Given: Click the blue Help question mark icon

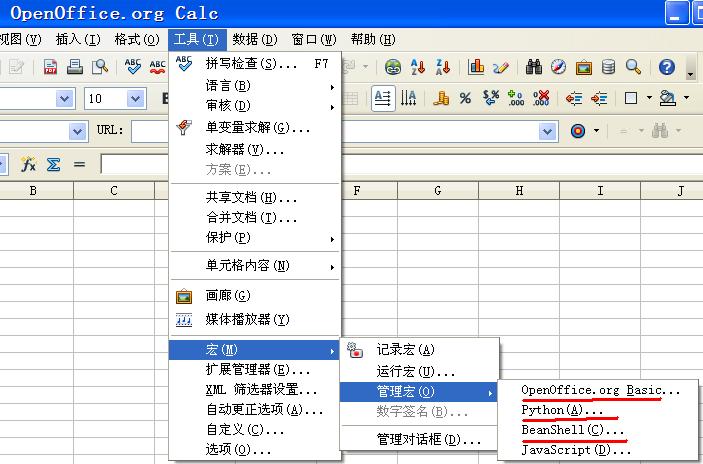Looking at the screenshot, I should [x=667, y=67].
